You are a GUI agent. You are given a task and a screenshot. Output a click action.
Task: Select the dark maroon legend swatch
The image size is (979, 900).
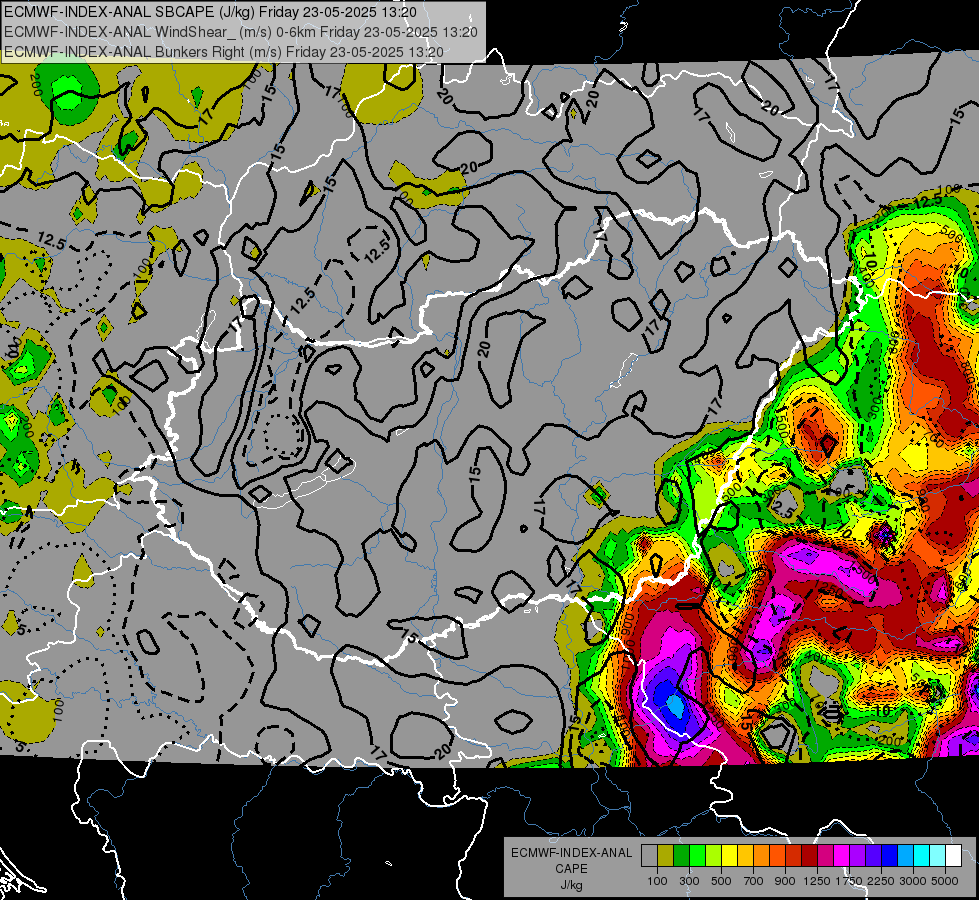click(x=809, y=856)
